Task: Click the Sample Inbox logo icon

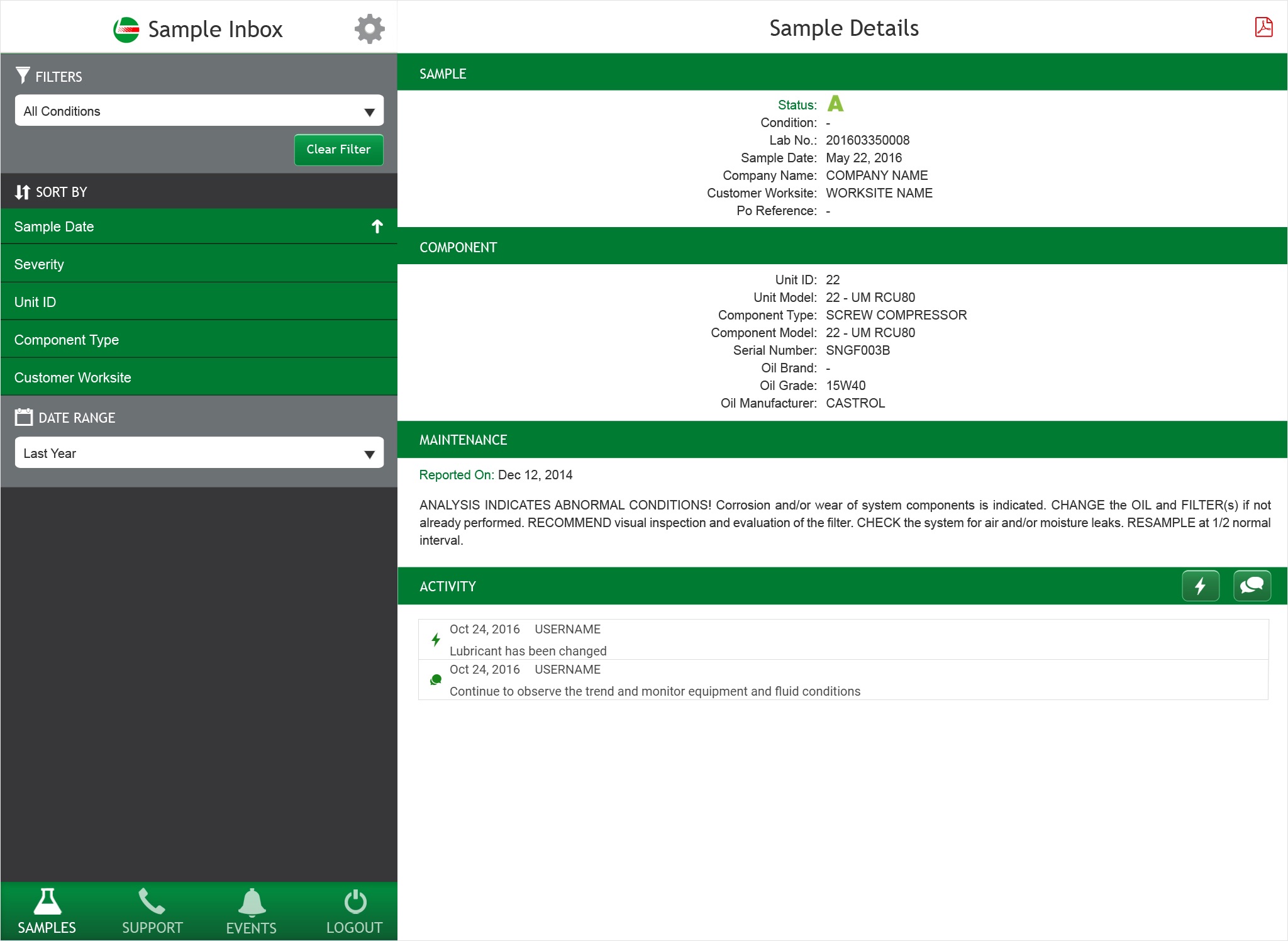Action: 126,30
